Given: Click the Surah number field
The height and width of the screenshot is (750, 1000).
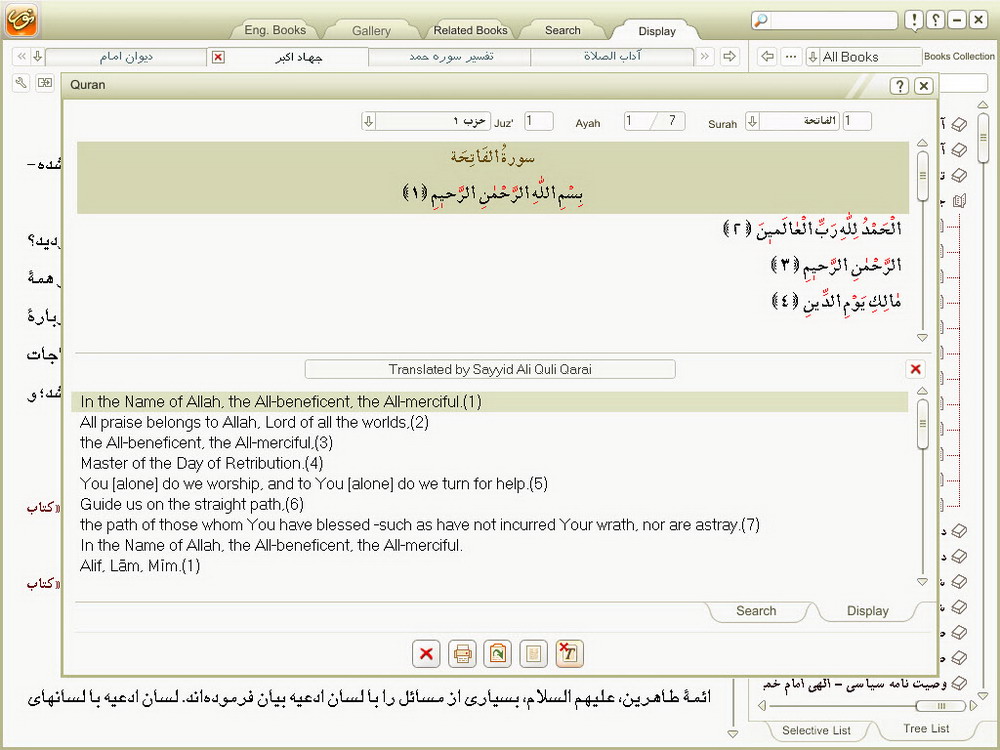Looking at the screenshot, I should tap(857, 121).
